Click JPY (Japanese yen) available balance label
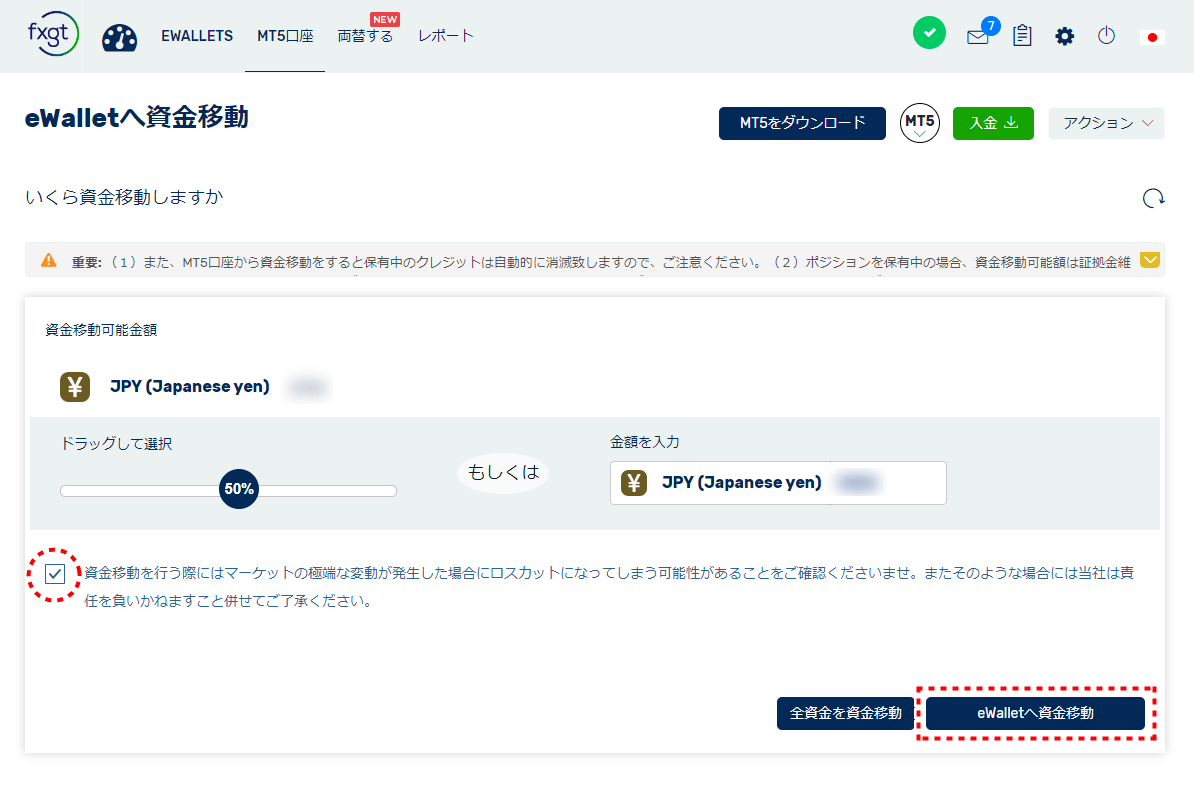The image size is (1194, 789). click(190, 387)
